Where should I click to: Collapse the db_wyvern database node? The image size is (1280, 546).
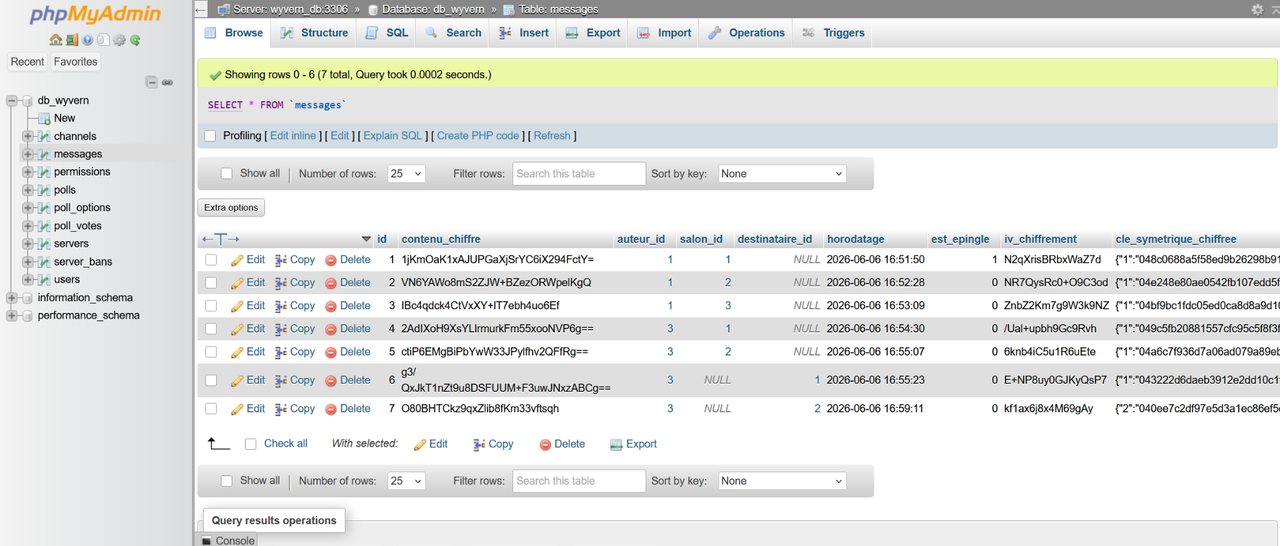click(x=12, y=100)
